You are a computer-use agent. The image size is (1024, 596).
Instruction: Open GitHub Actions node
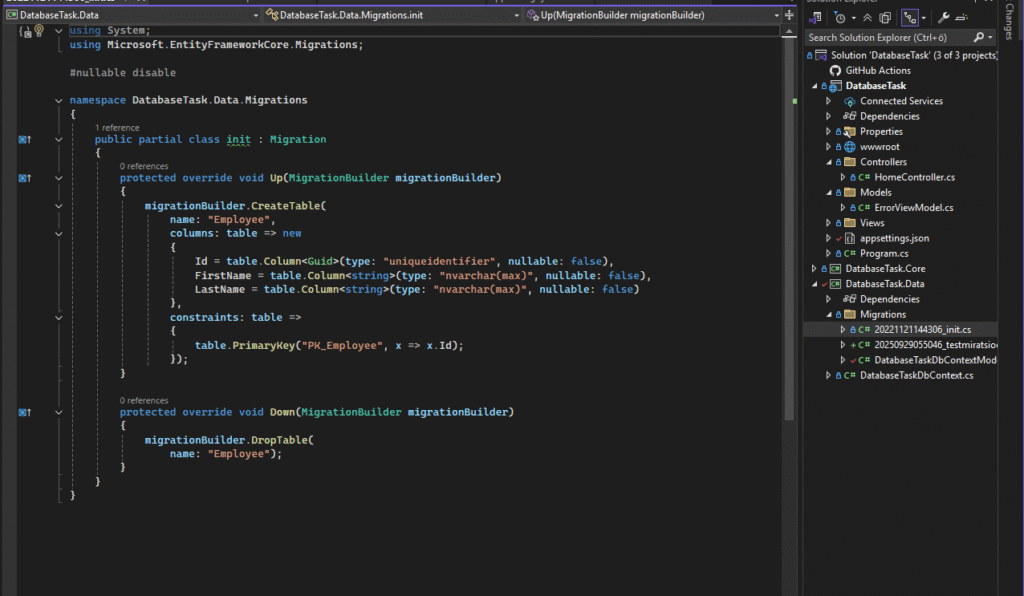click(877, 71)
